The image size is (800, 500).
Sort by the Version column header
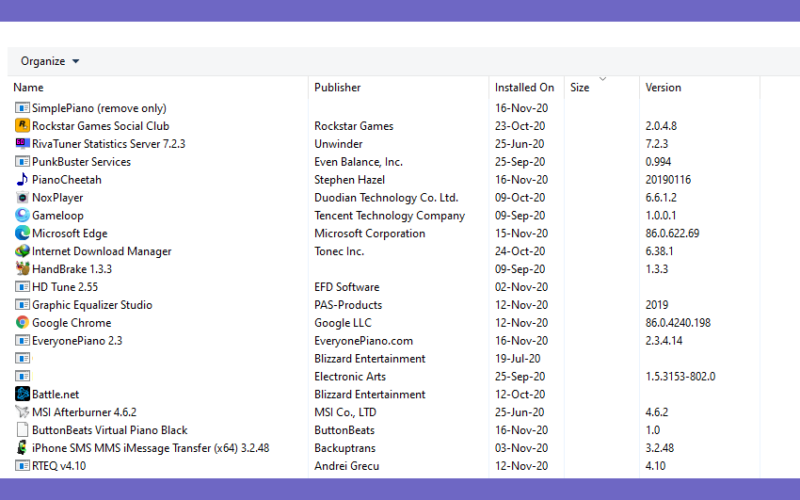pyautogui.click(x=663, y=87)
